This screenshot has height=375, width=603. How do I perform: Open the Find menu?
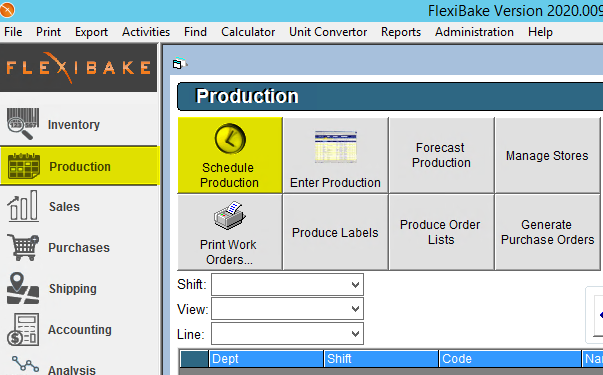click(x=195, y=32)
